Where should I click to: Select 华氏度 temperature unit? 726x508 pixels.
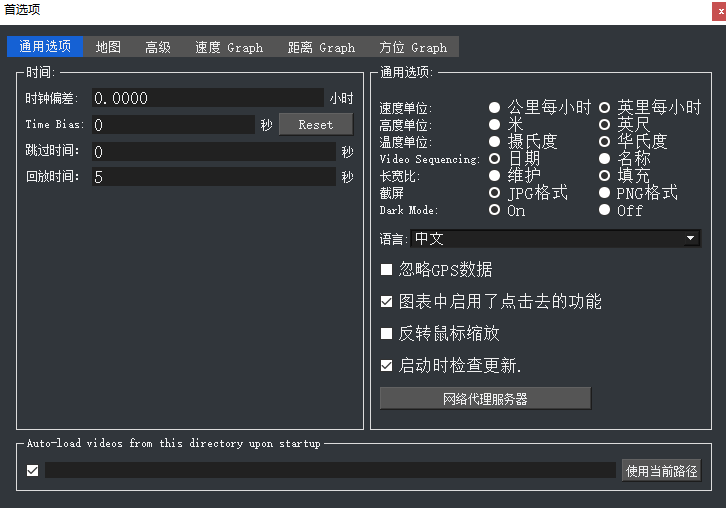(x=633, y=141)
